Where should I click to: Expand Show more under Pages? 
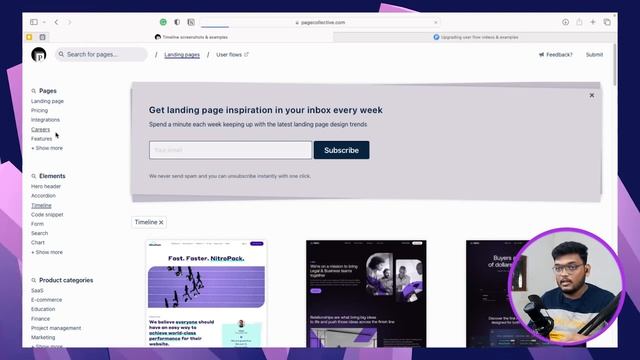pyautogui.click(x=47, y=148)
